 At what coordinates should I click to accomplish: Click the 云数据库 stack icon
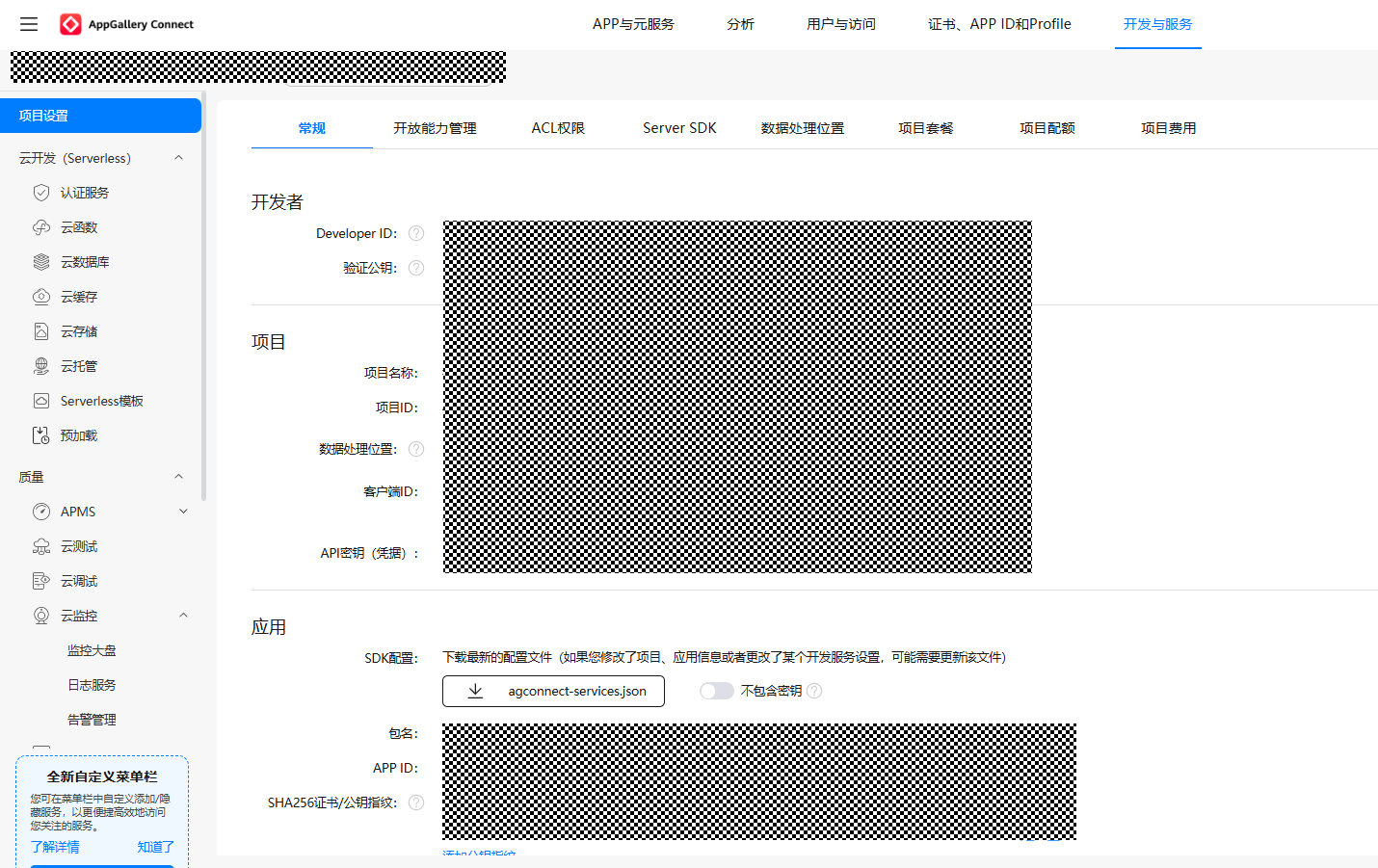(x=41, y=262)
